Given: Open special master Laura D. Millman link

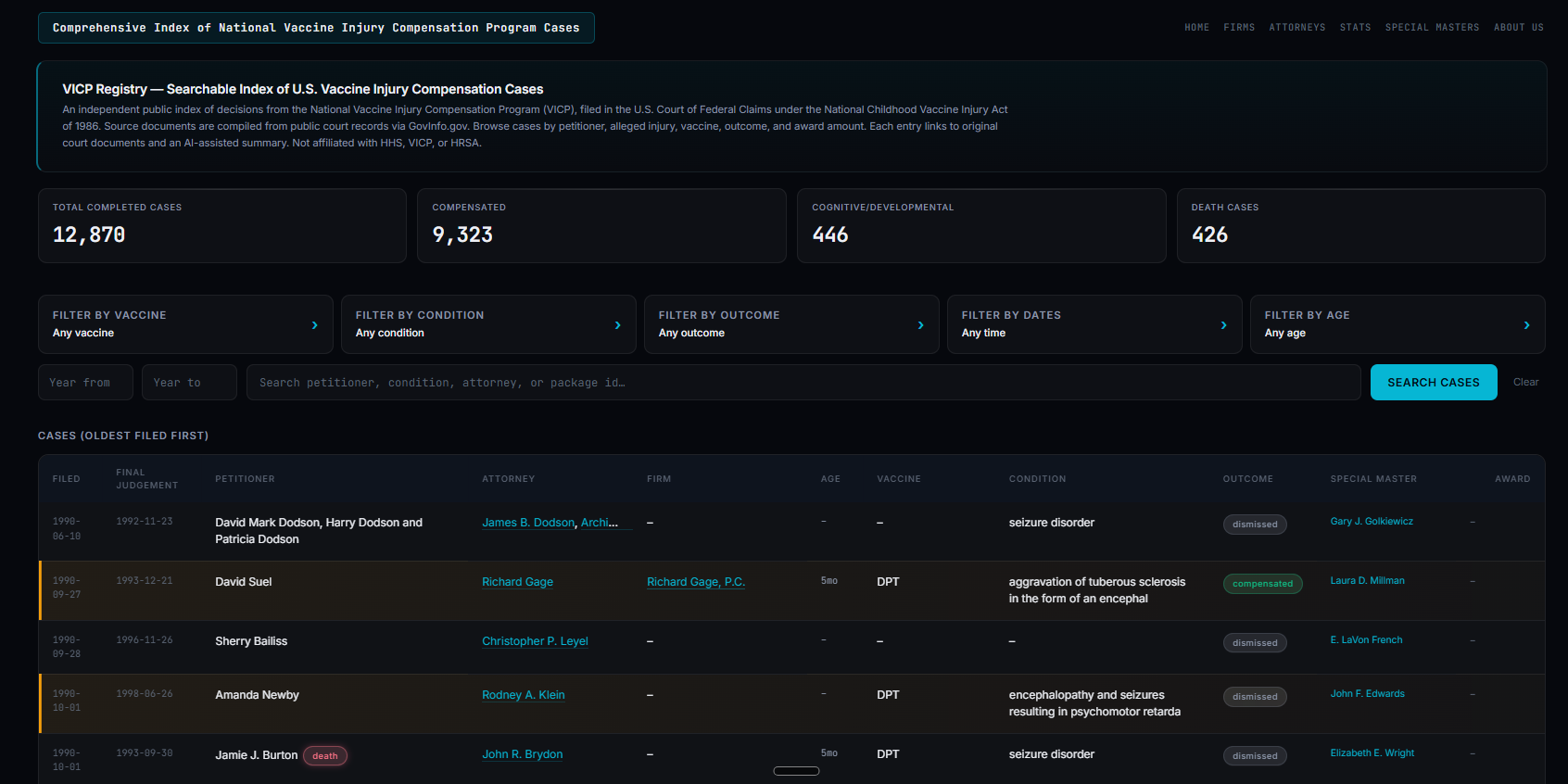Looking at the screenshot, I should pyautogui.click(x=1367, y=580).
